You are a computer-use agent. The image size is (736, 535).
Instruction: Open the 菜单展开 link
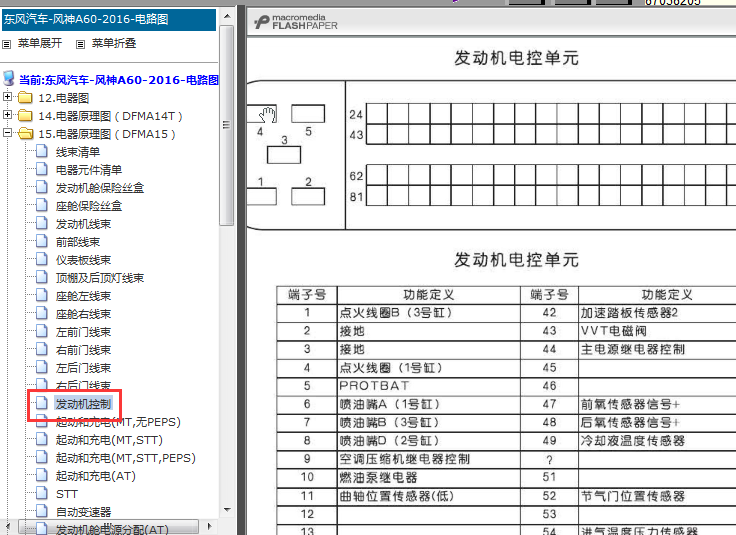(x=40, y=43)
